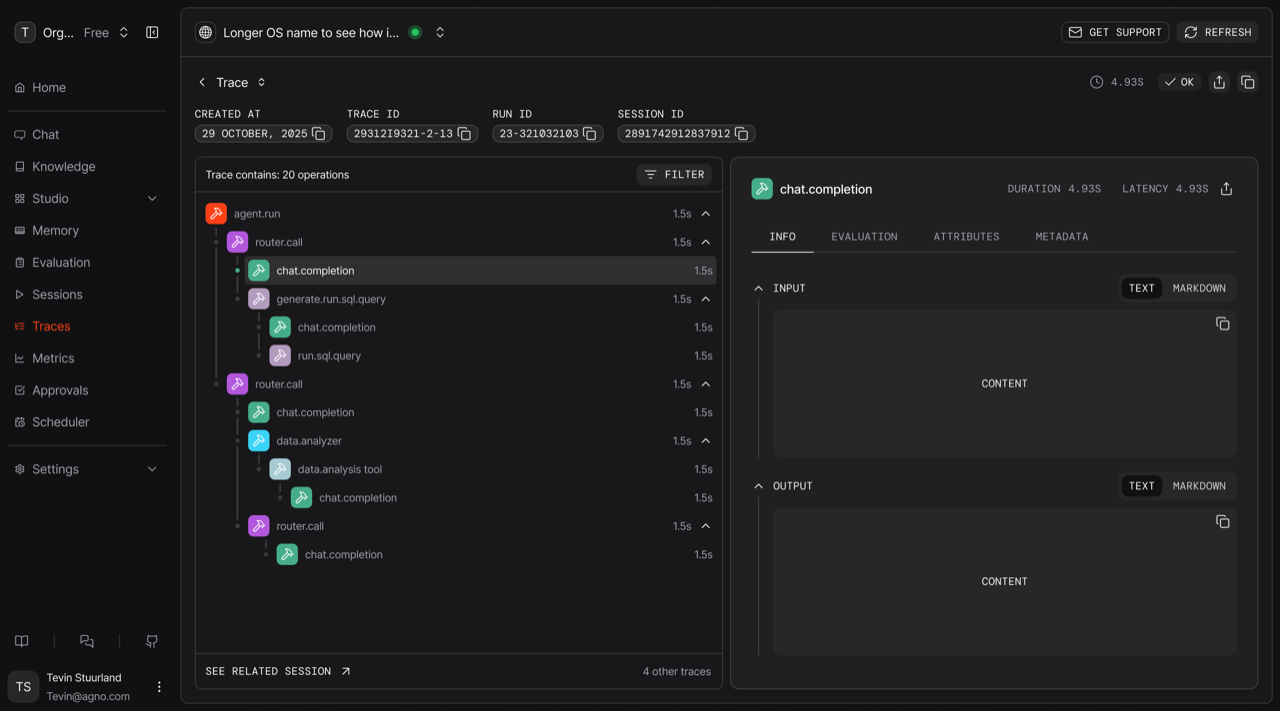
Task: Copy the Input content
Action: point(1222,323)
